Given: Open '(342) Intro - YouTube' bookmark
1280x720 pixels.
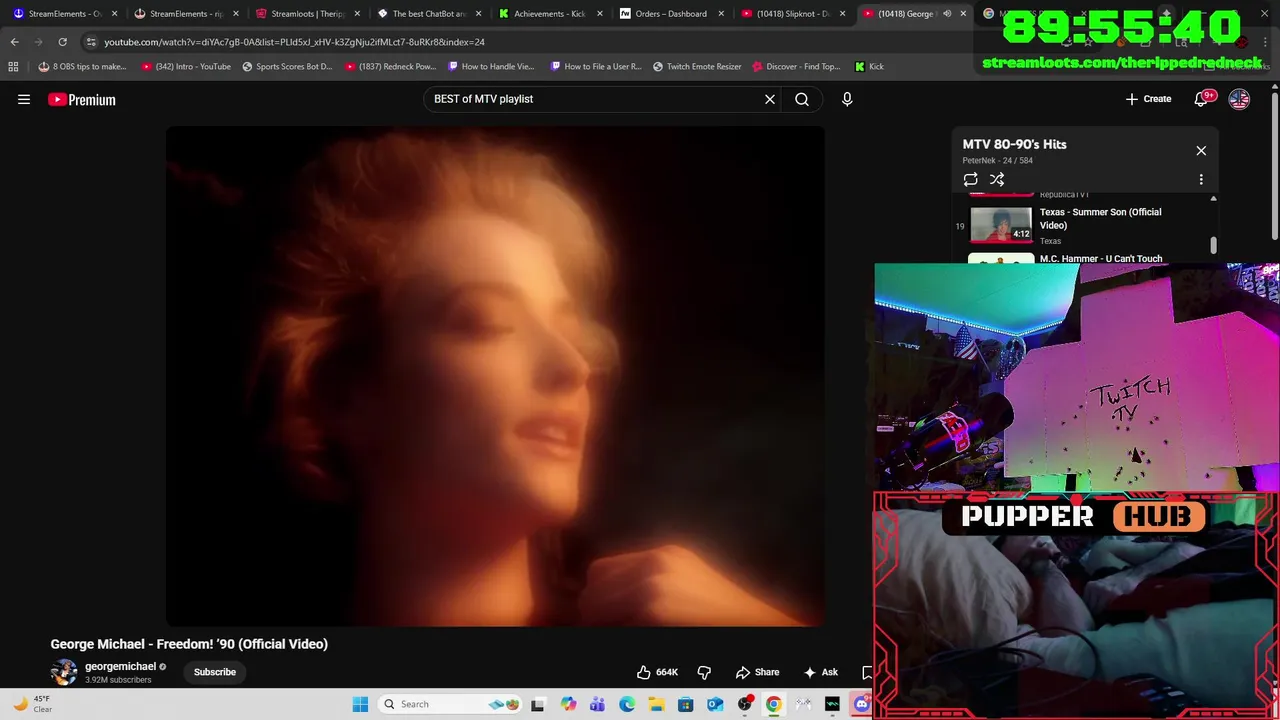Looking at the screenshot, I should (x=186, y=66).
